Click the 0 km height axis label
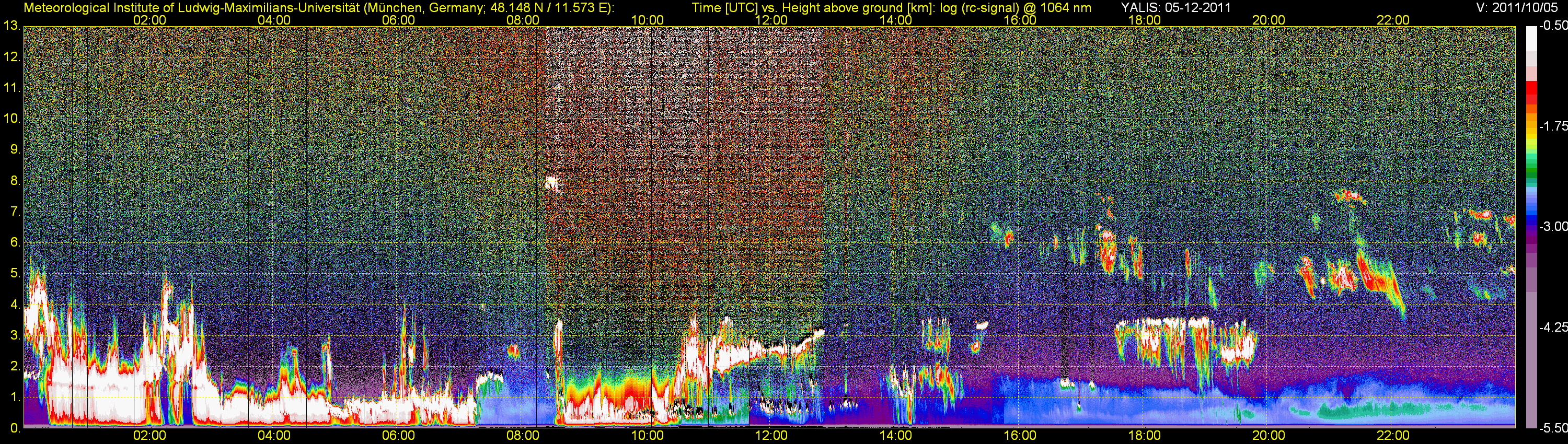The height and width of the screenshot is (444, 1568). [x=15, y=428]
